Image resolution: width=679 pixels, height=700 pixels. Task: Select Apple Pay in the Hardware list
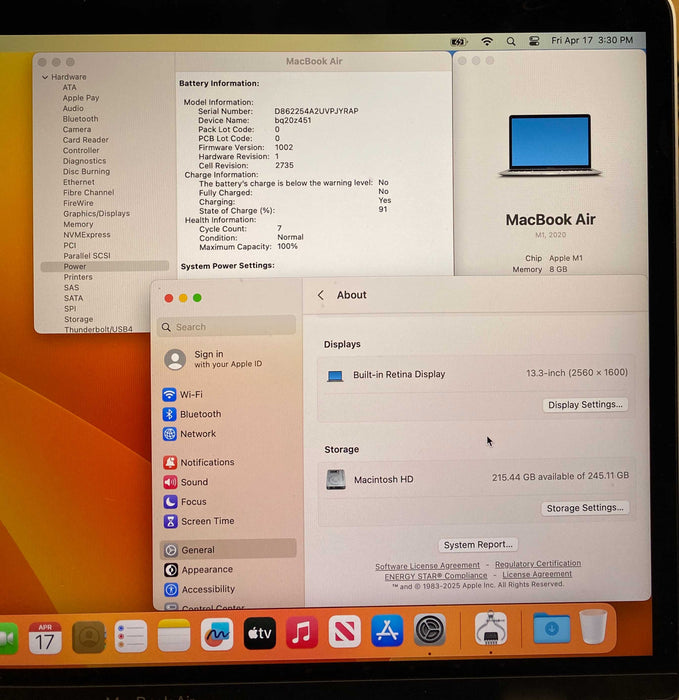[x=81, y=98]
